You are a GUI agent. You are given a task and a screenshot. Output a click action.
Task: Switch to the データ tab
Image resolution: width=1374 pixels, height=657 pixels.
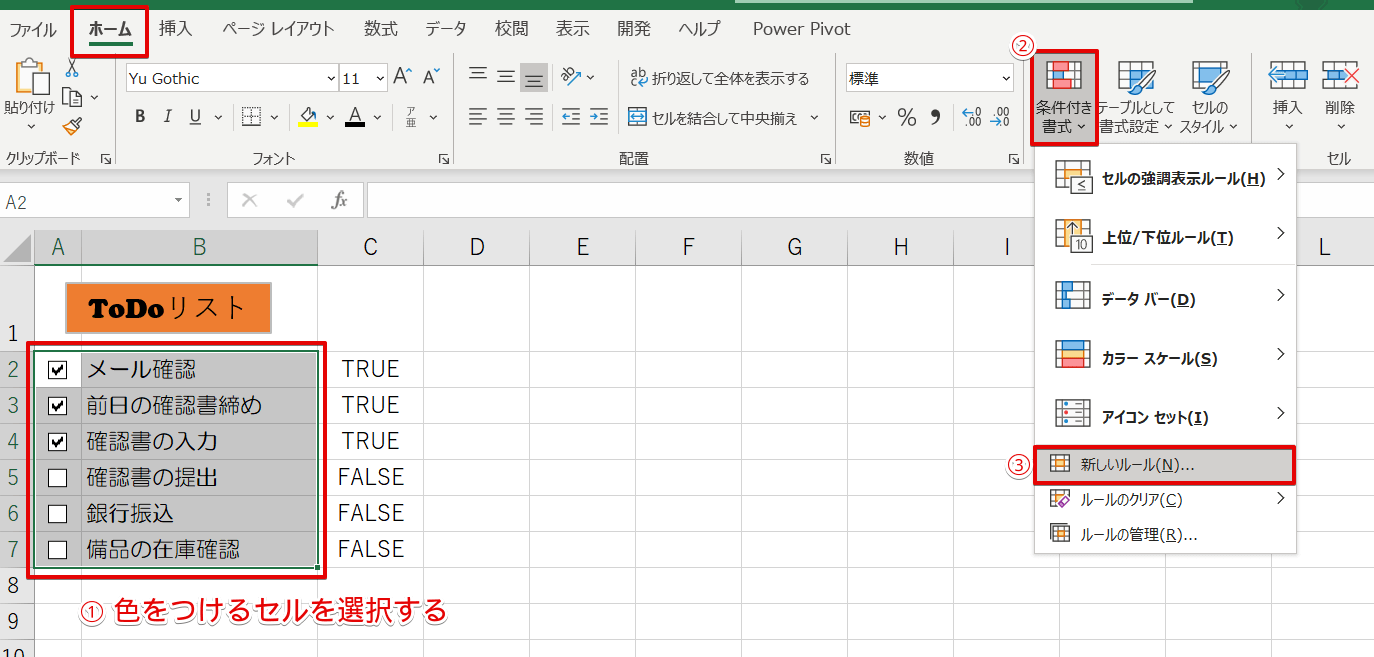pos(445,29)
